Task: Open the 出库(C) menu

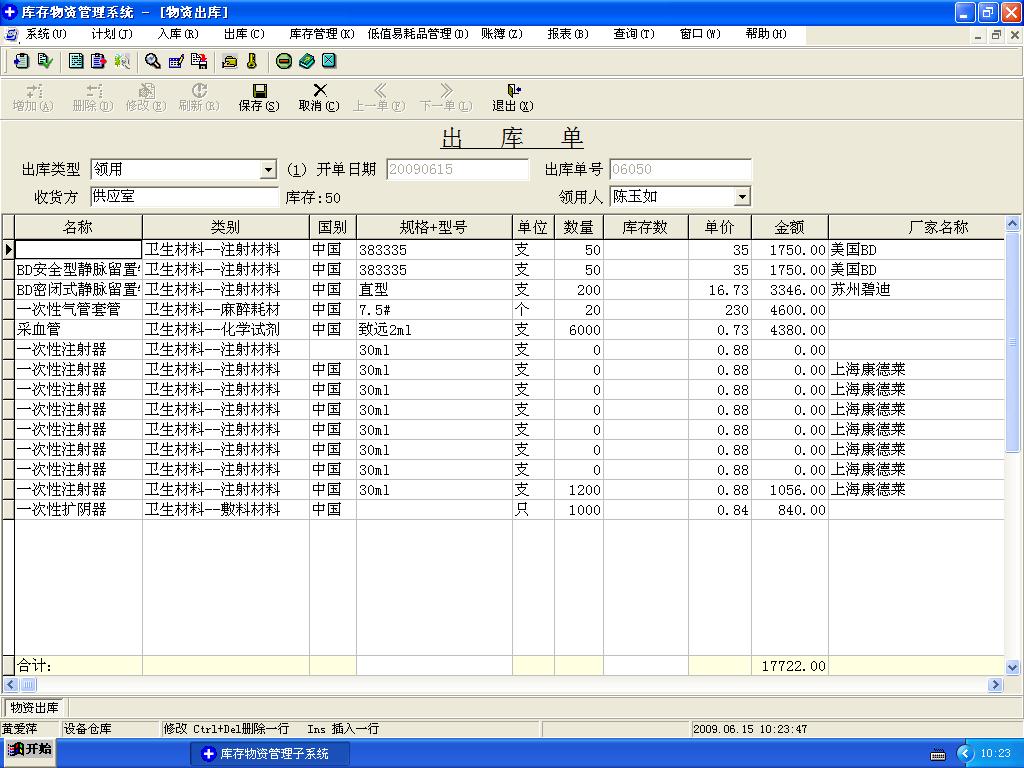Action: coord(244,34)
